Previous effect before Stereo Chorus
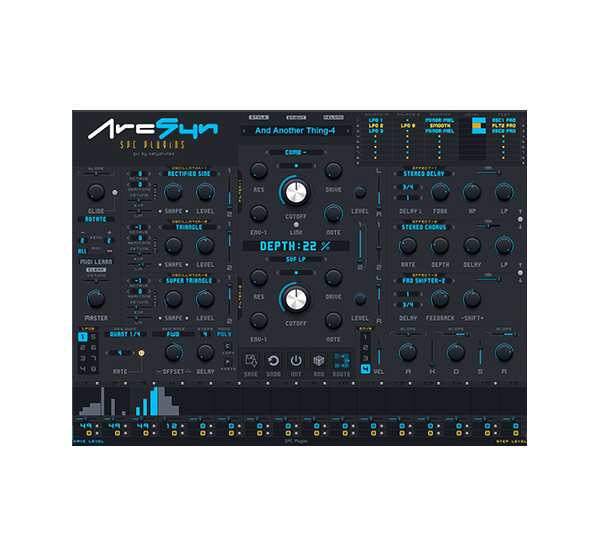This screenshot has width=600, height=543. pyautogui.click(x=395, y=227)
